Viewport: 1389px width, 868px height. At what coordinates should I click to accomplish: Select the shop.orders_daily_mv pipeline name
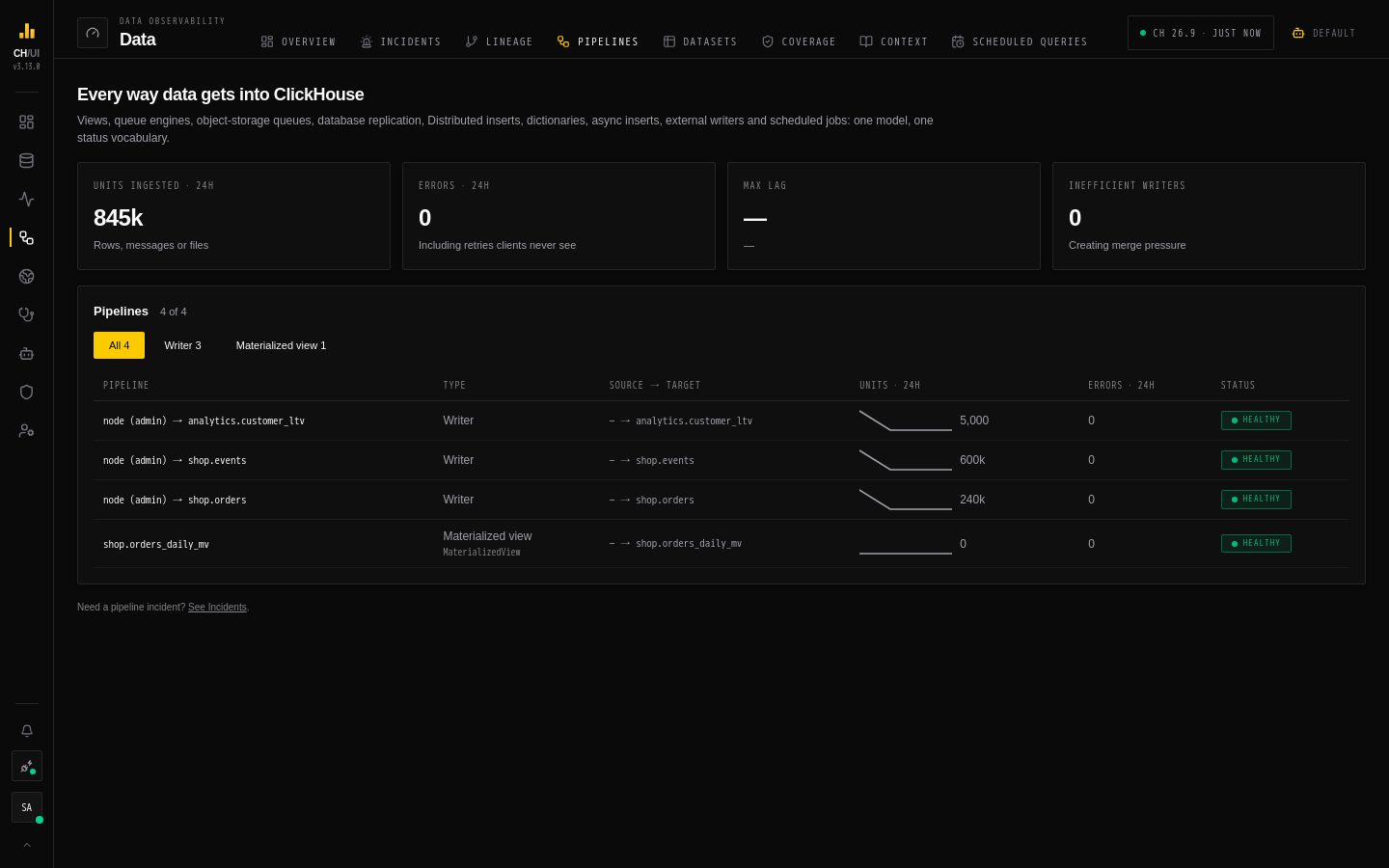coord(156,544)
